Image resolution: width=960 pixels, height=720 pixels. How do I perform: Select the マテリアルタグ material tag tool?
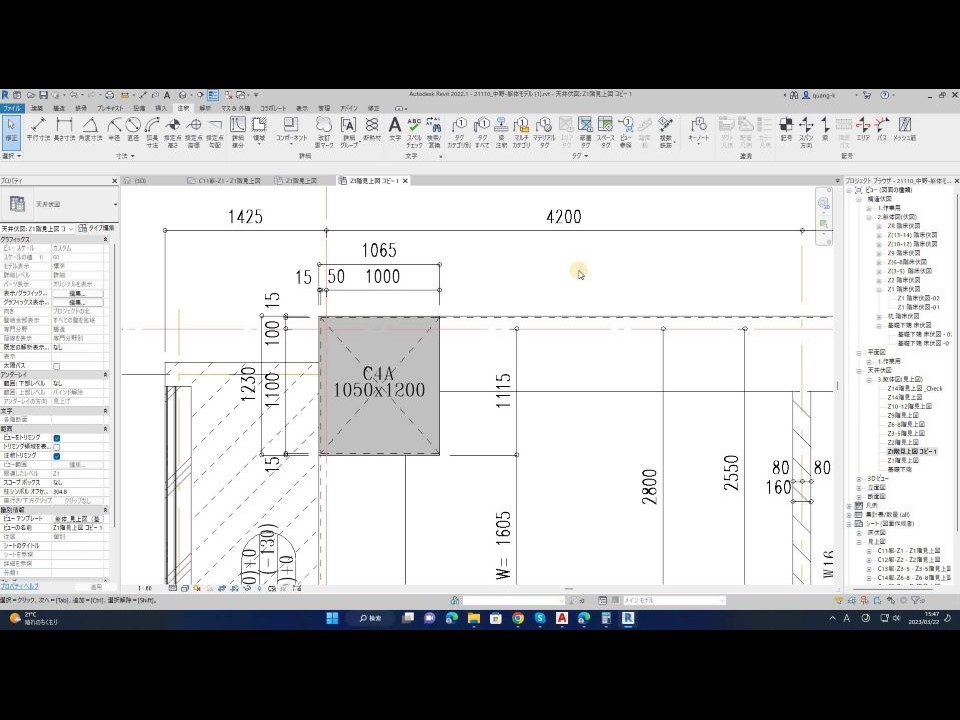pos(544,132)
